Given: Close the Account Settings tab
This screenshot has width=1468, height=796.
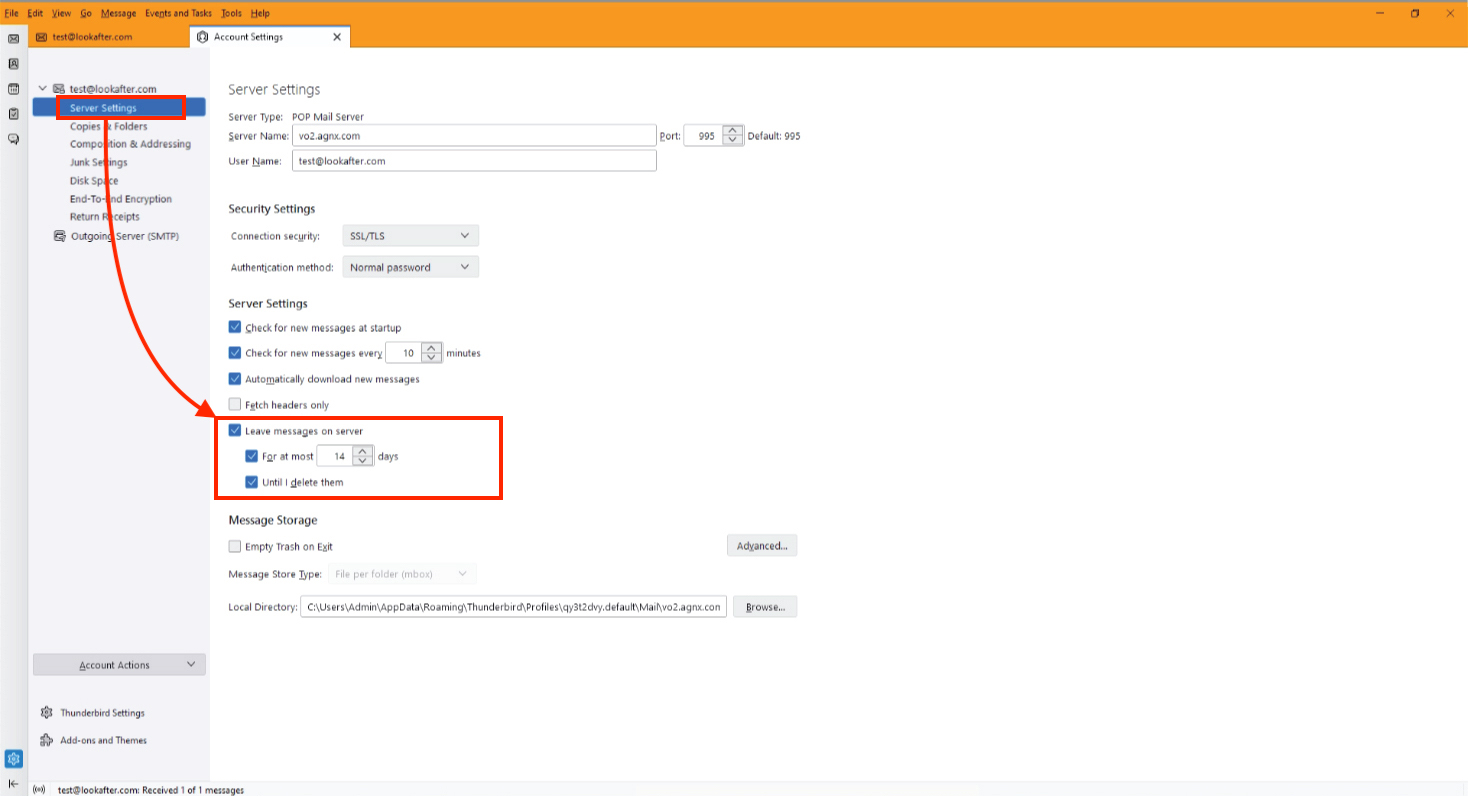Looking at the screenshot, I should [x=337, y=37].
